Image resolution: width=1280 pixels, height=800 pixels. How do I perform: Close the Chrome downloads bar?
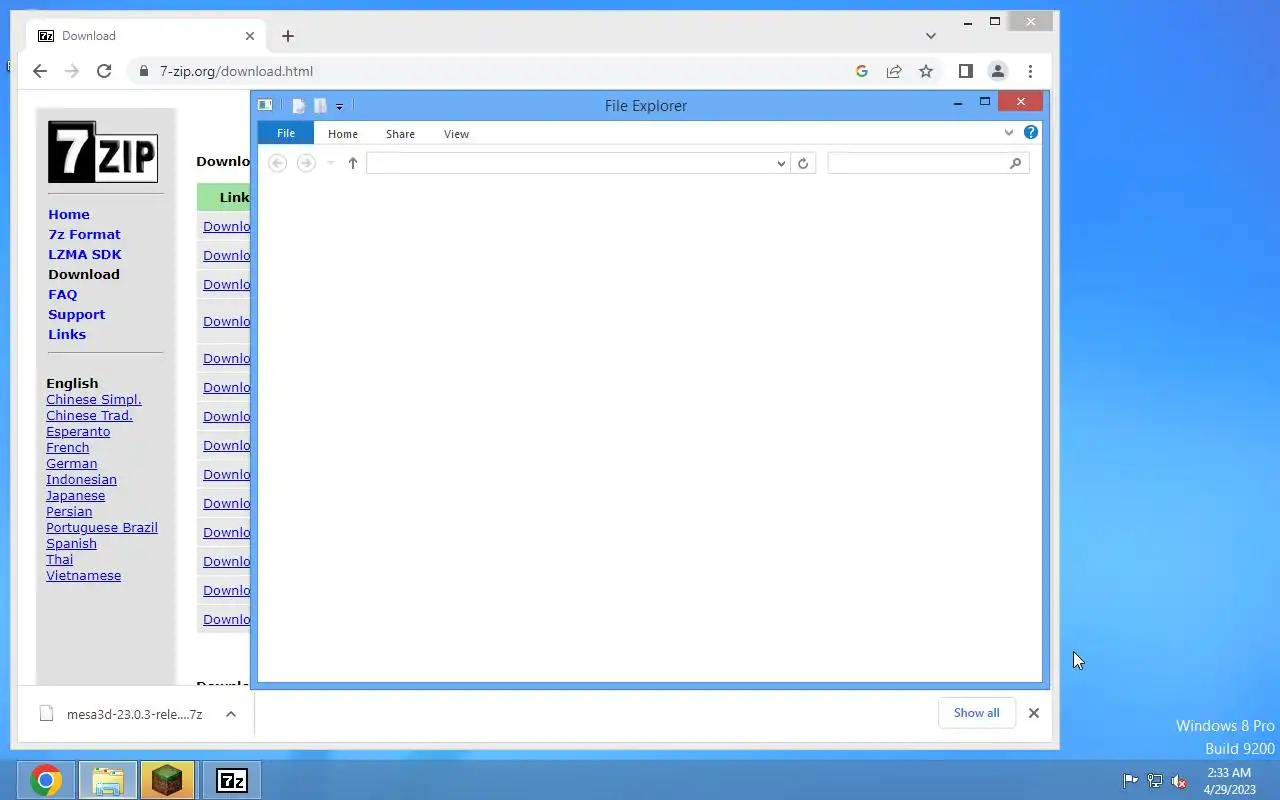pyautogui.click(x=1034, y=713)
